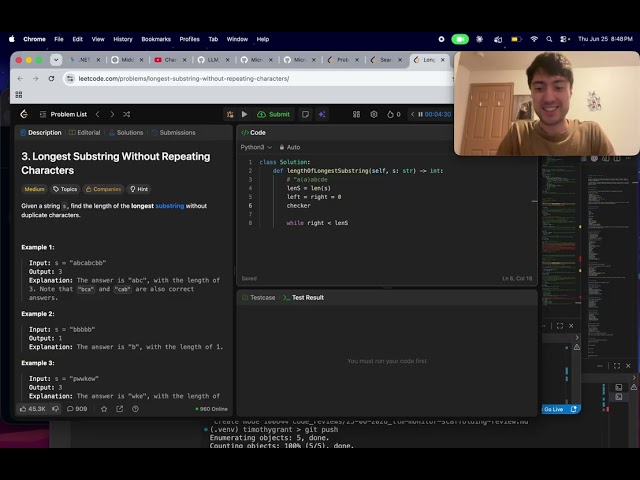This screenshot has height=480, width=640.
Task: Click the green camera recording indicator
Action: point(460,39)
